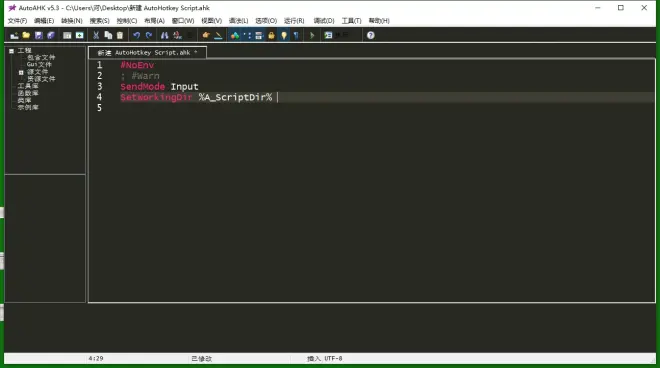Expand the 源文件 tree node
The width and height of the screenshot is (660, 368).
tap(21, 72)
